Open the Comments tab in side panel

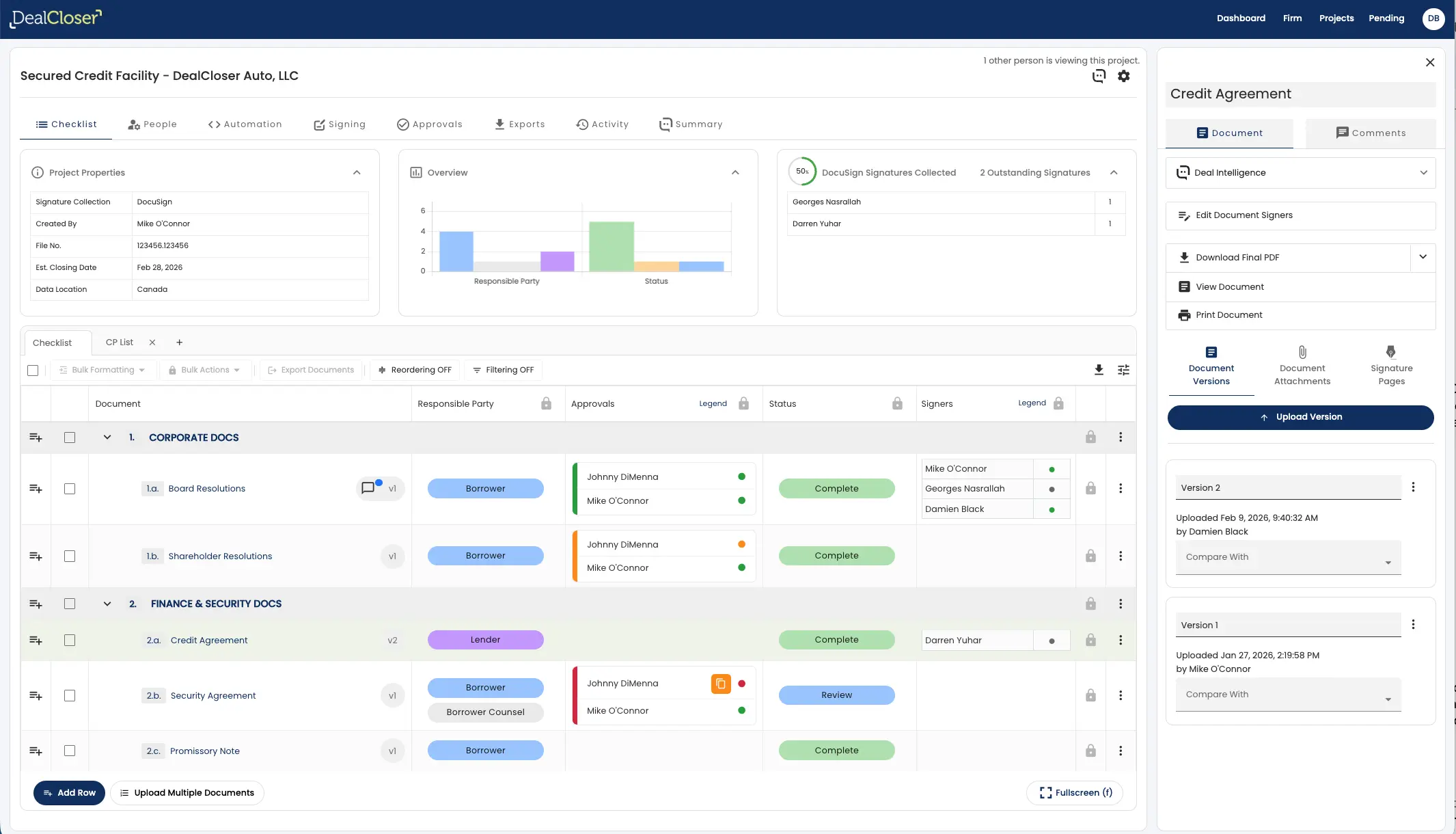[x=1371, y=133]
